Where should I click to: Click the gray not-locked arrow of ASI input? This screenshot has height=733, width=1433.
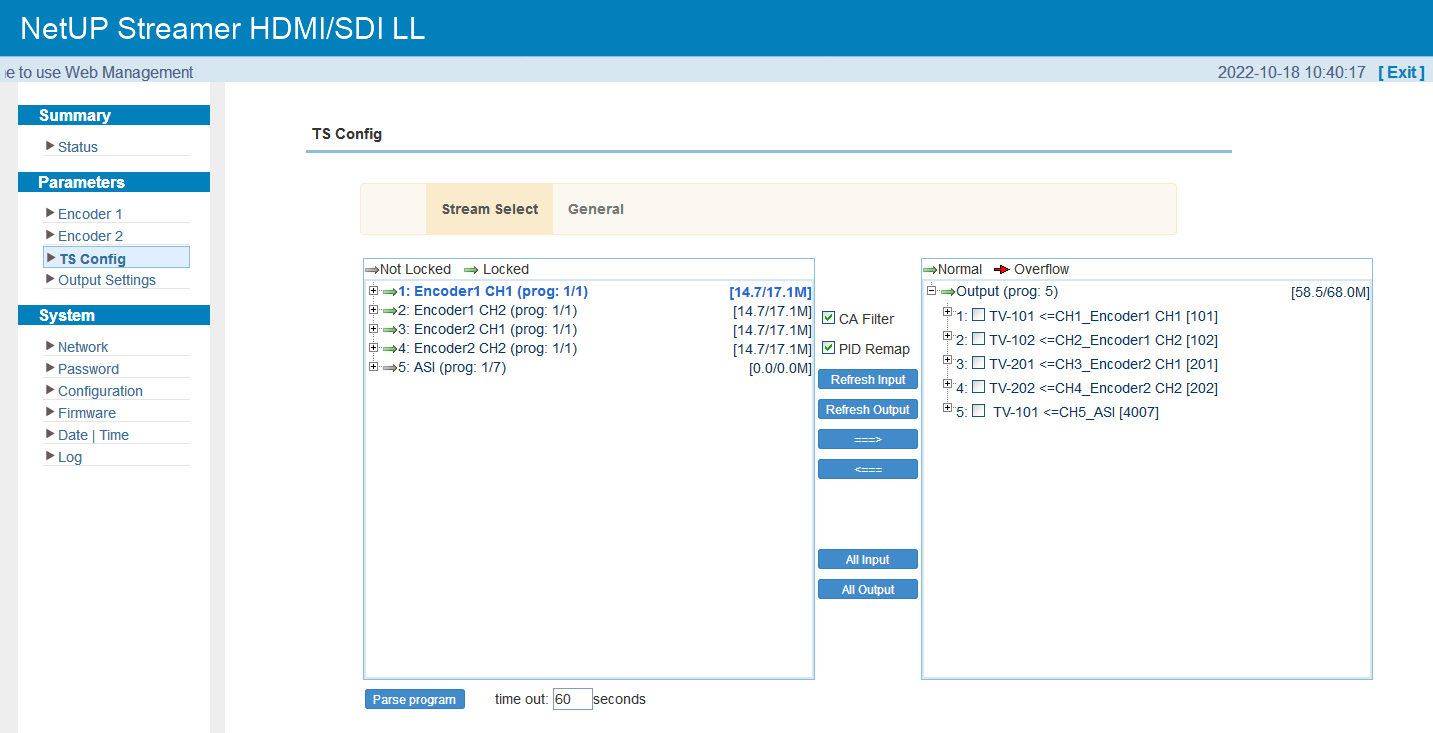(x=390, y=368)
